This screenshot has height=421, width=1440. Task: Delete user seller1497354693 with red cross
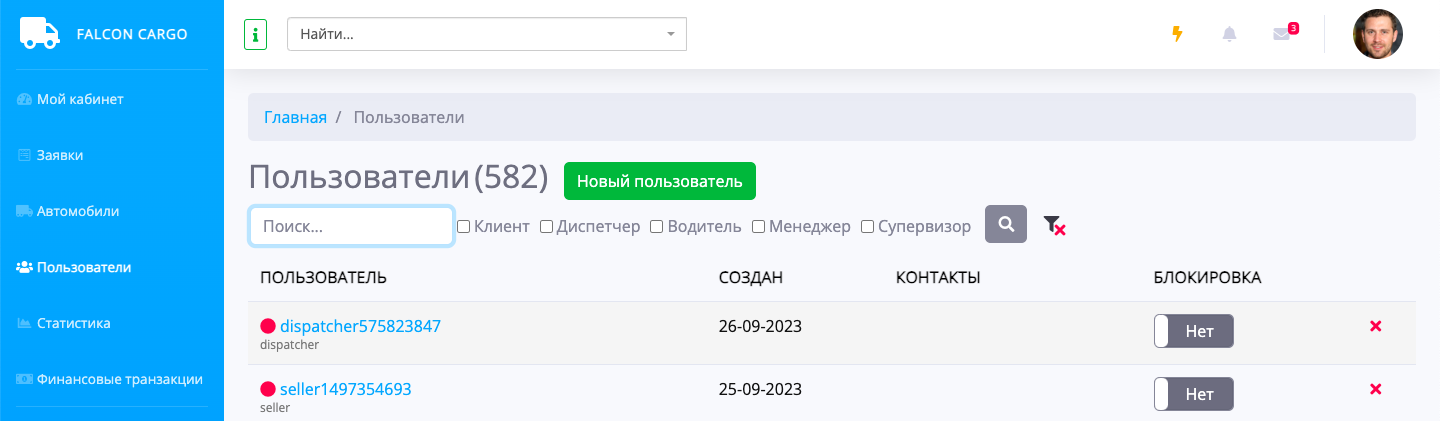click(x=1375, y=389)
